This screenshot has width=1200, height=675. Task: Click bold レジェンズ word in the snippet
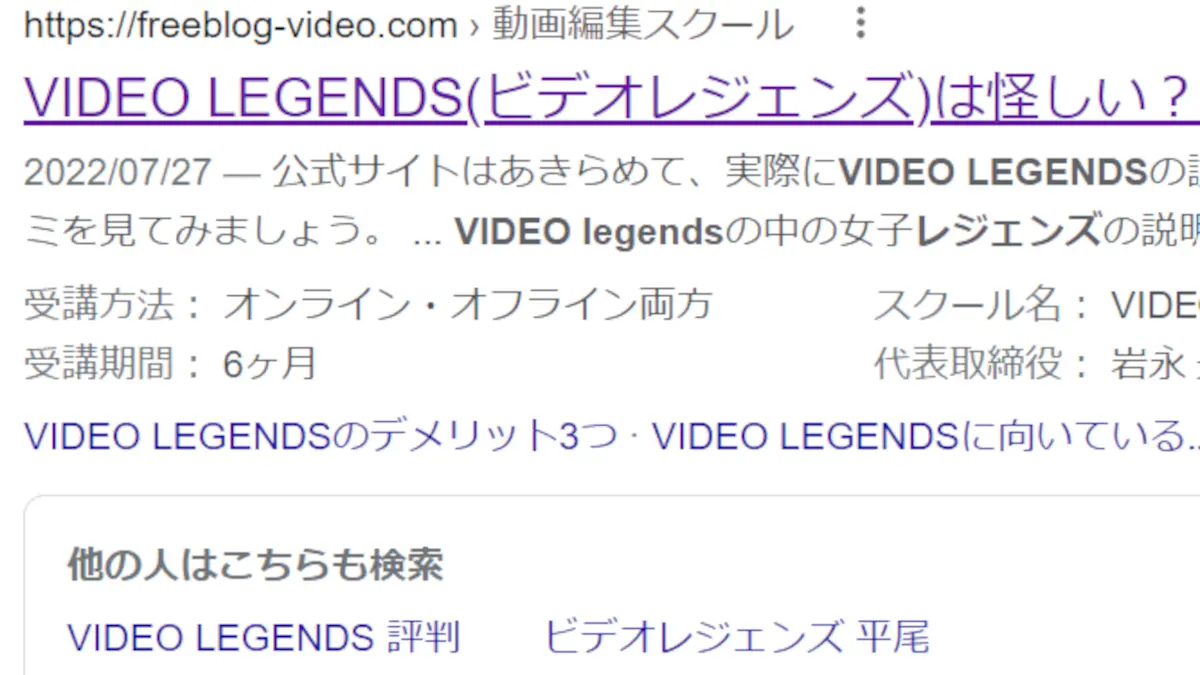(1007, 233)
